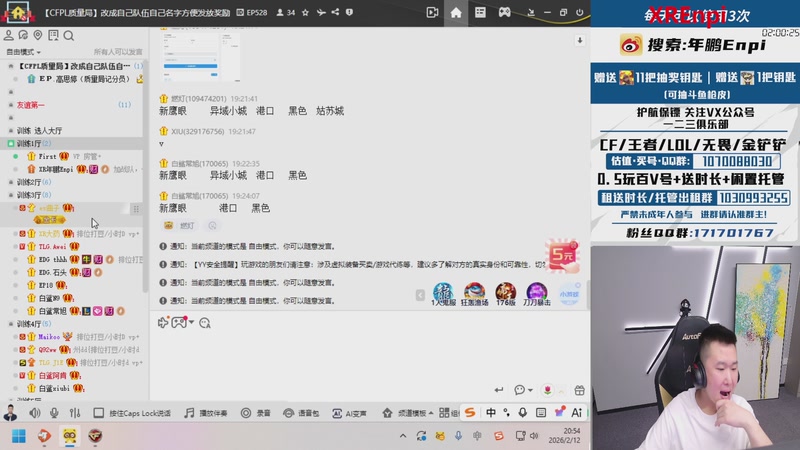Open the 1大鬼服 game icon

tap(443, 294)
